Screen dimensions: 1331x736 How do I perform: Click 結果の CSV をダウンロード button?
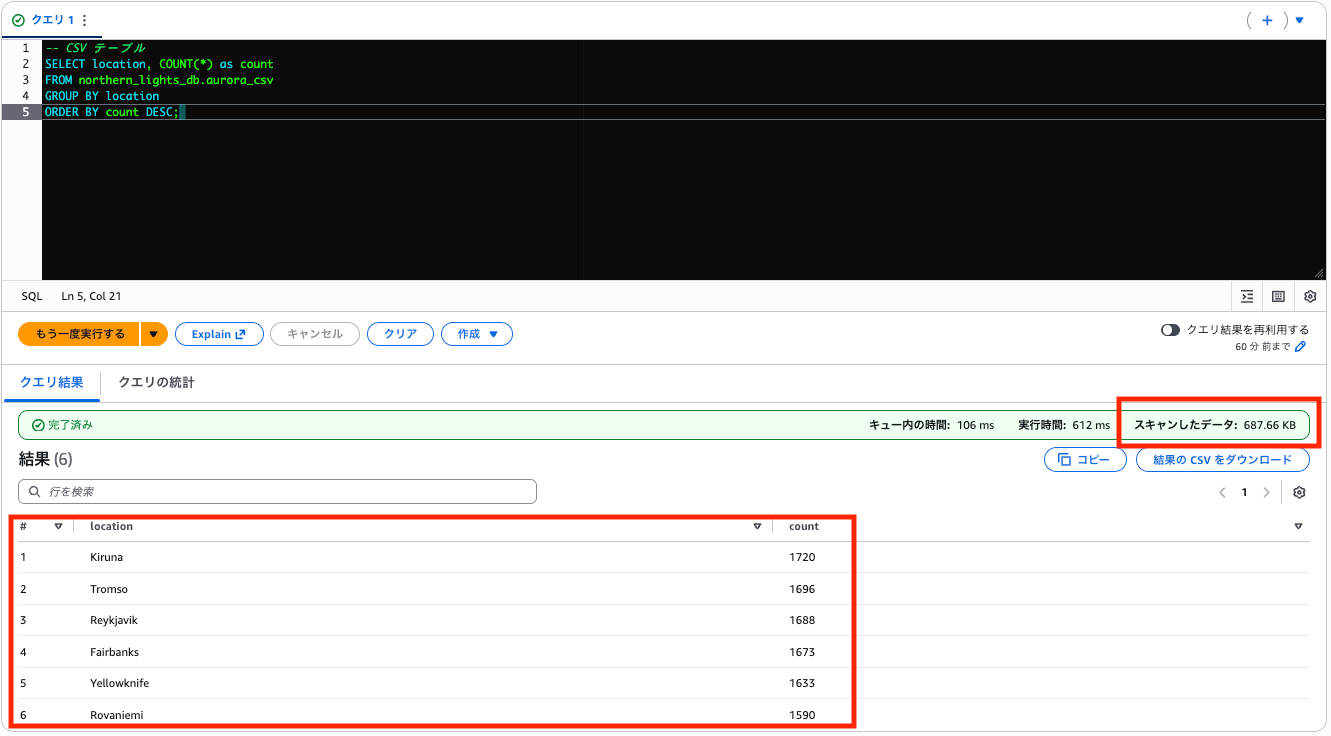tap(1222, 460)
